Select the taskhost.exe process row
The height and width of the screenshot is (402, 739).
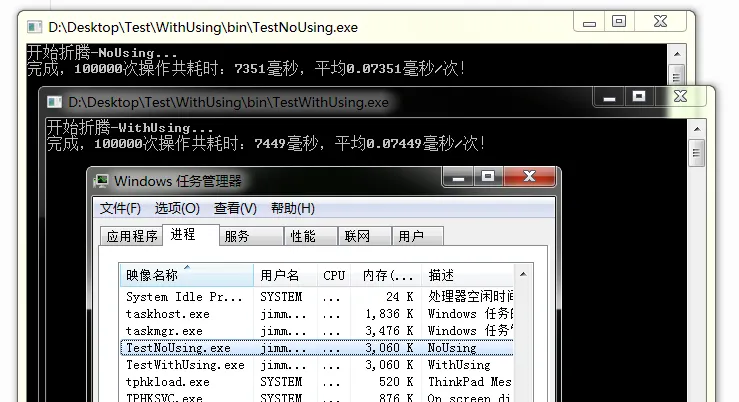[x=317, y=314]
